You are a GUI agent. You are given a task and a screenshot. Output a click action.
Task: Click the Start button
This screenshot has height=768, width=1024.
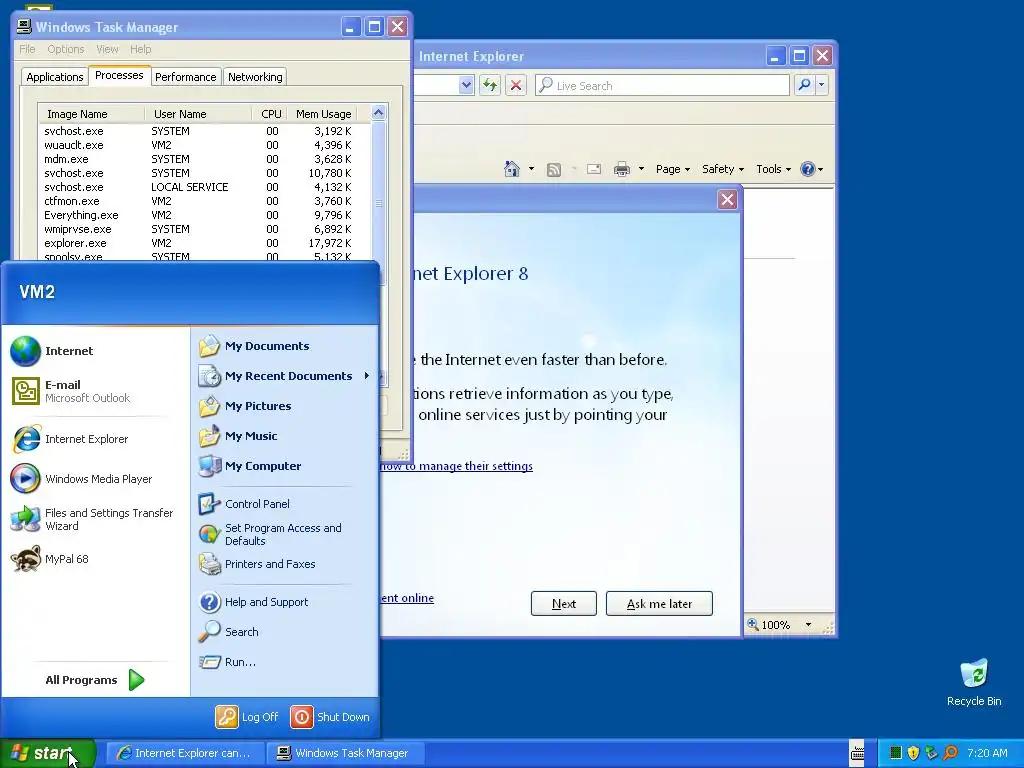48,753
